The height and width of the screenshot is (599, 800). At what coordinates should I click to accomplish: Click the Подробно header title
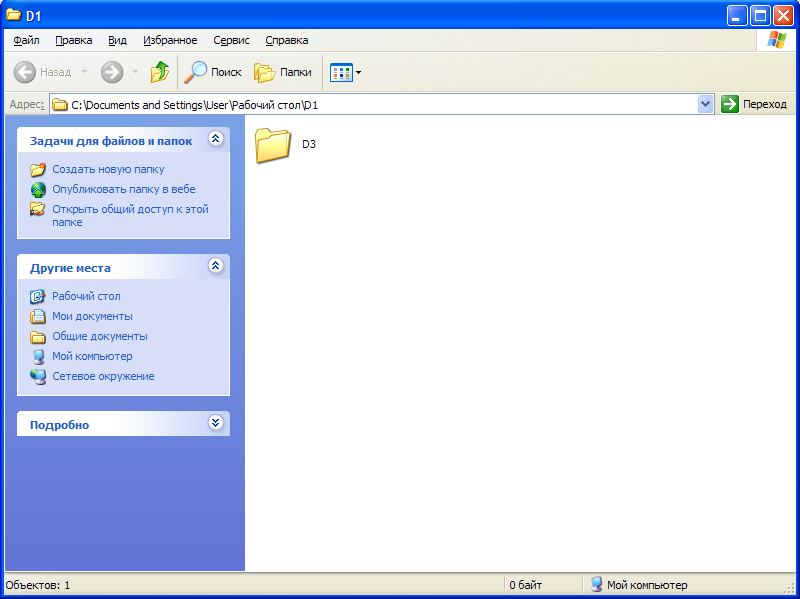click(60, 425)
